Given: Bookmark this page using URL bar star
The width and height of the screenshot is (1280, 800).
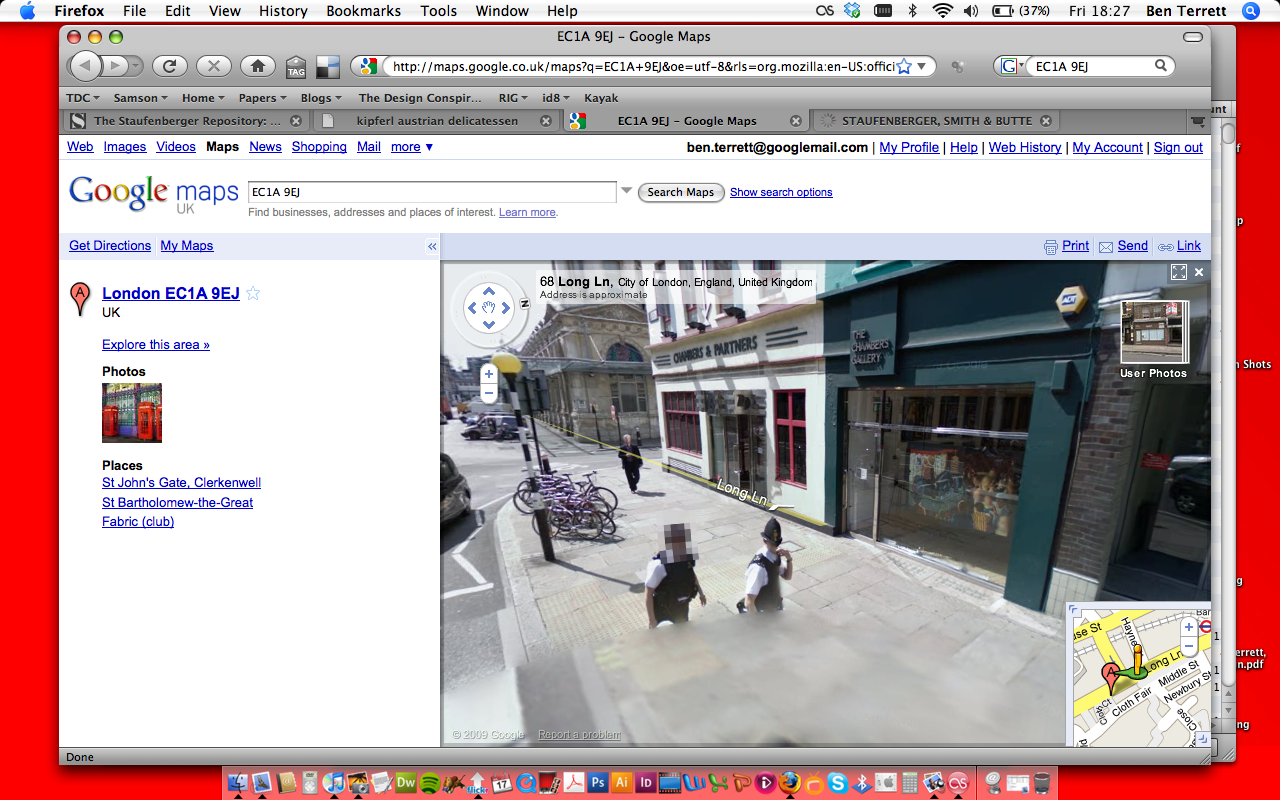Looking at the screenshot, I should click(x=904, y=66).
